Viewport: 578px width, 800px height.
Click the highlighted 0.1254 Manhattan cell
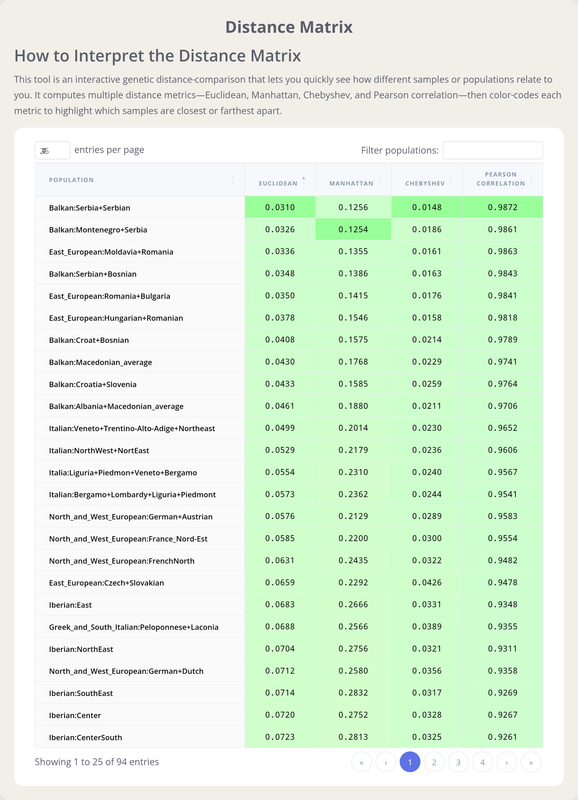353,230
